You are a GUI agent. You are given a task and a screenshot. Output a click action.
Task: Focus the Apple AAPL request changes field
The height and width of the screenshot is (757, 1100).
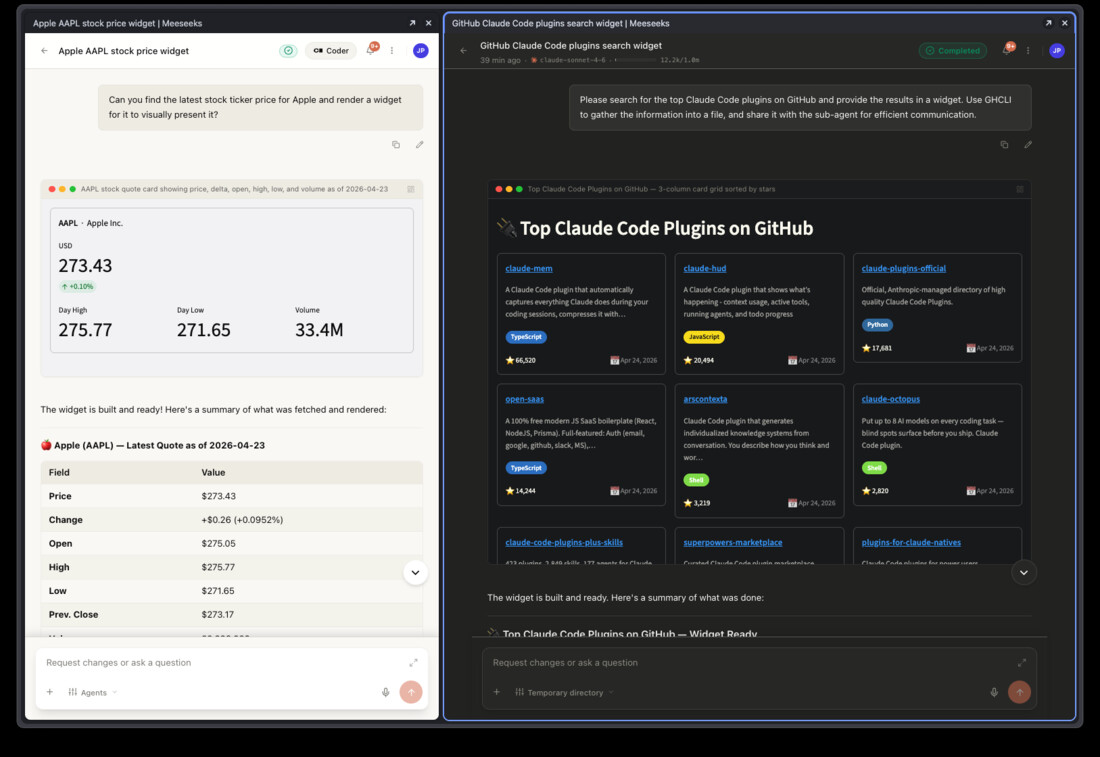click(x=224, y=662)
